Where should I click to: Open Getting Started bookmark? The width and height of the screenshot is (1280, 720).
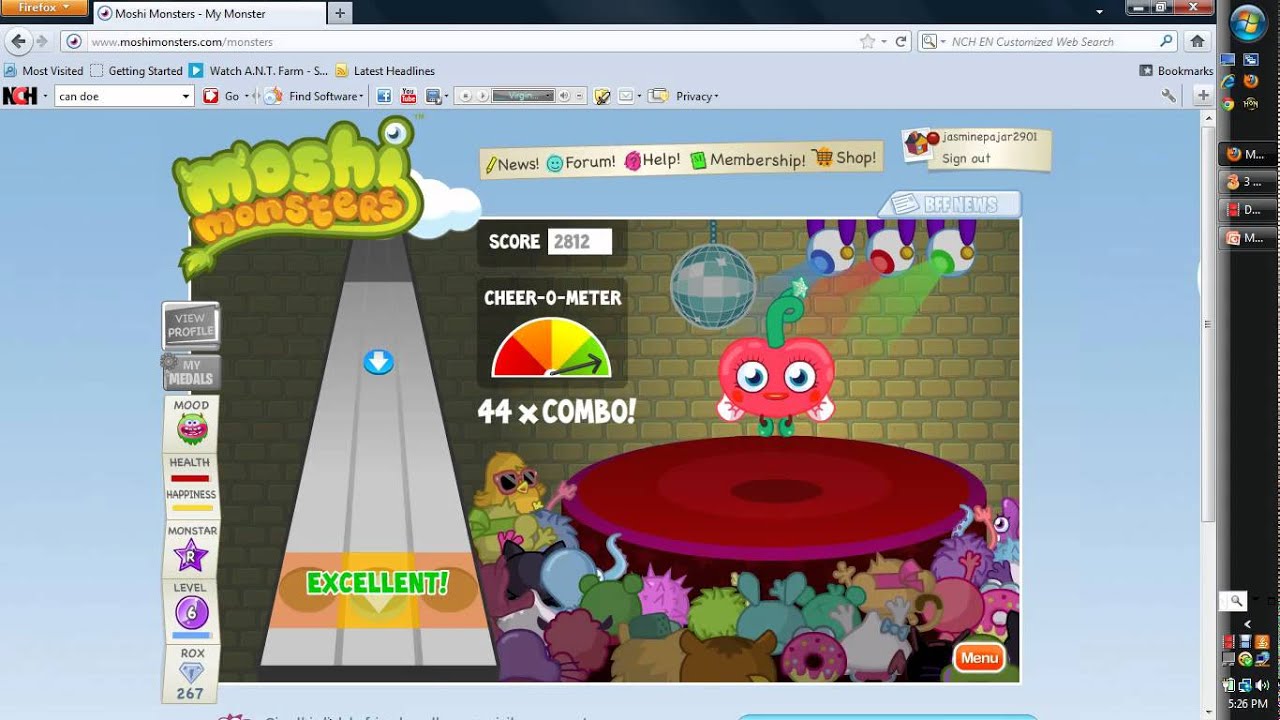[x=137, y=71]
